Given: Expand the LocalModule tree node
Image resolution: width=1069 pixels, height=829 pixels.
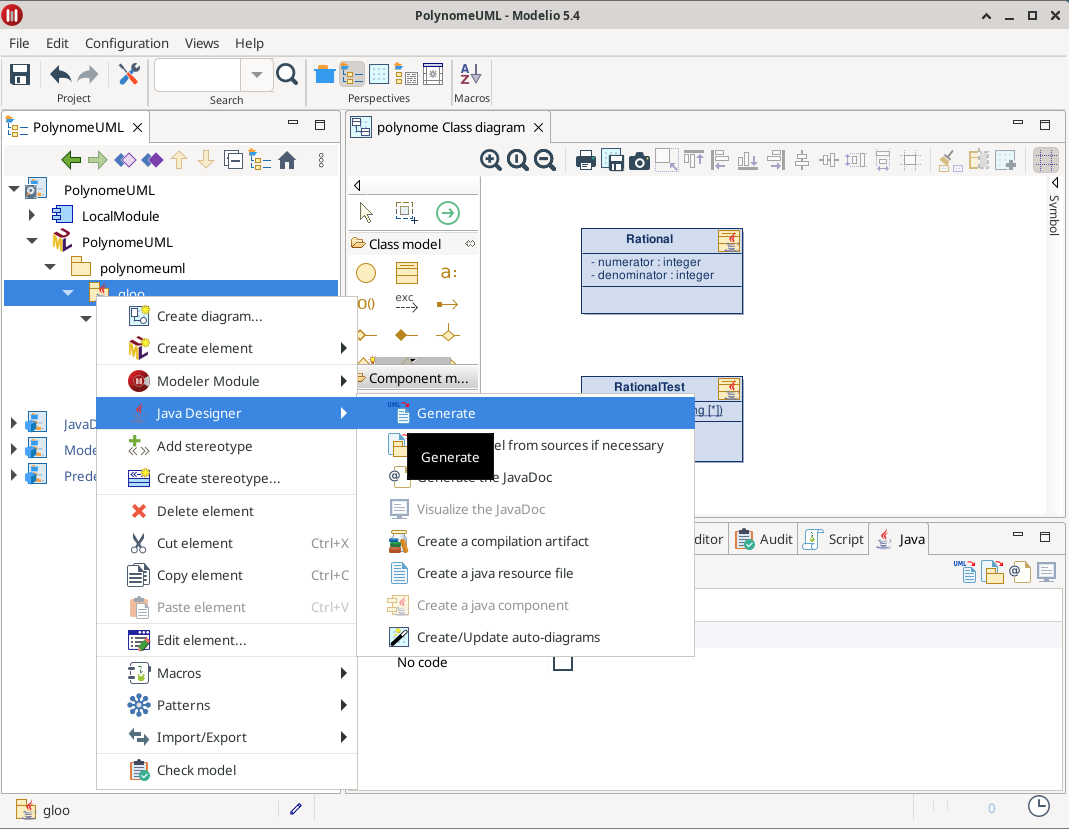Looking at the screenshot, I should [x=31, y=215].
